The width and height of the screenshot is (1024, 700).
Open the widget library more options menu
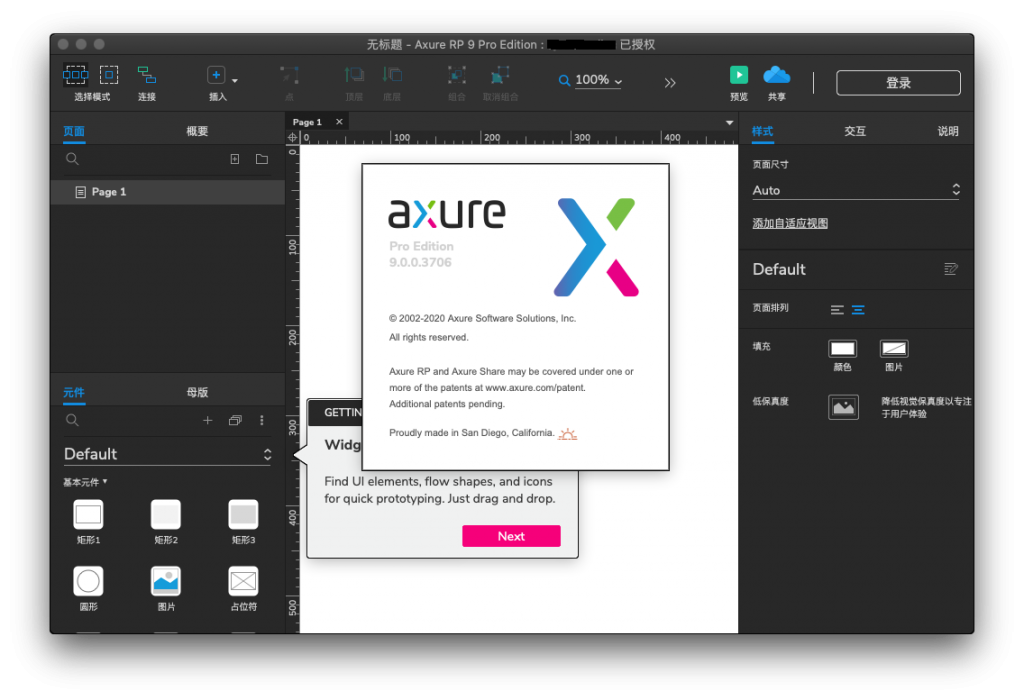click(x=262, y=421)
